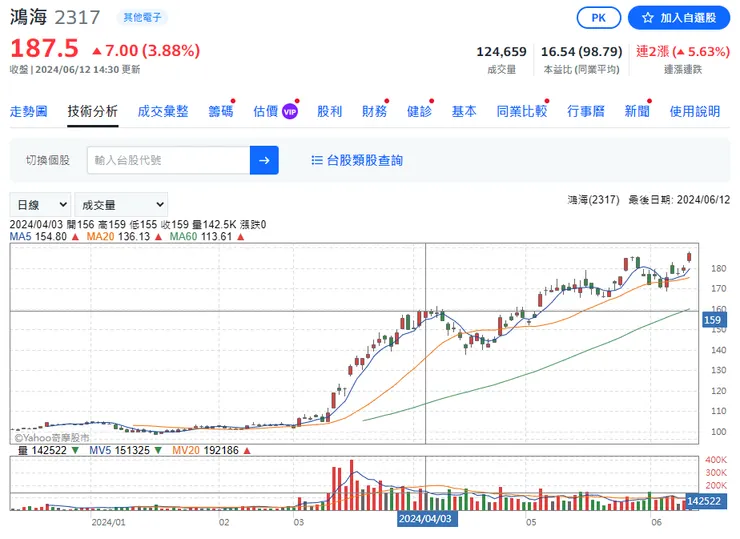Click the 連2漲 streak text

(x=683, y=51)
